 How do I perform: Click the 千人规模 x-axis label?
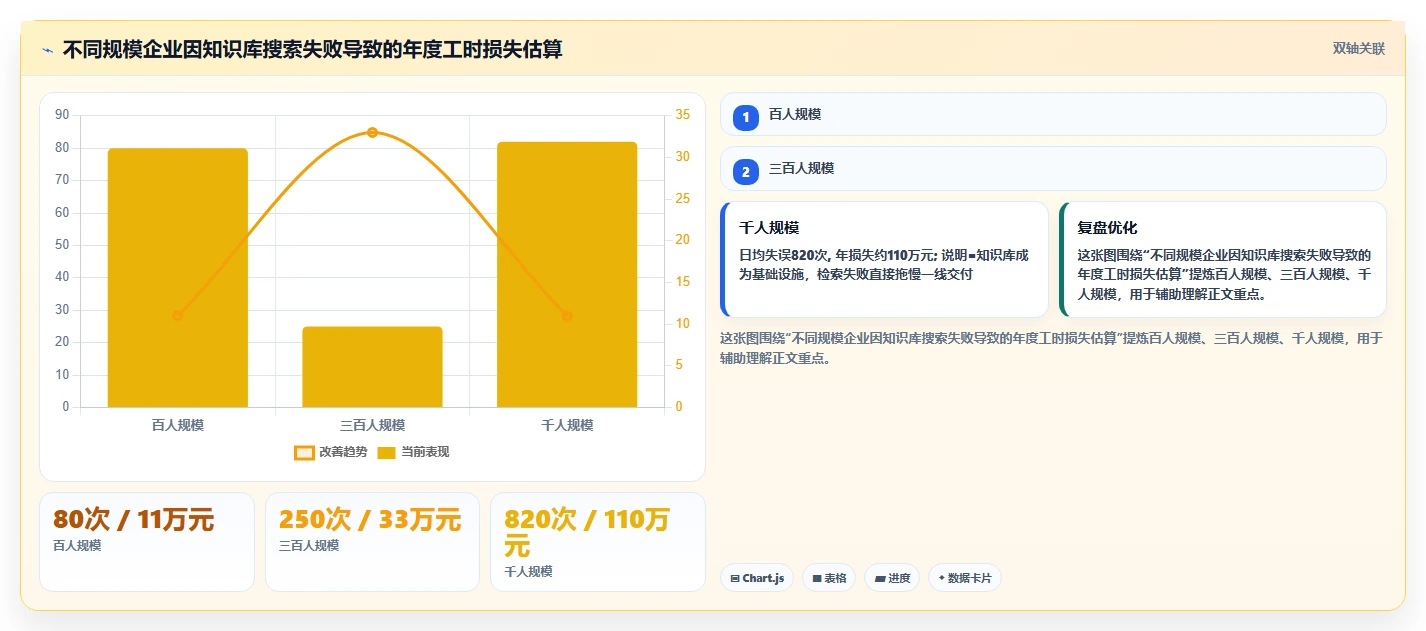567,425
